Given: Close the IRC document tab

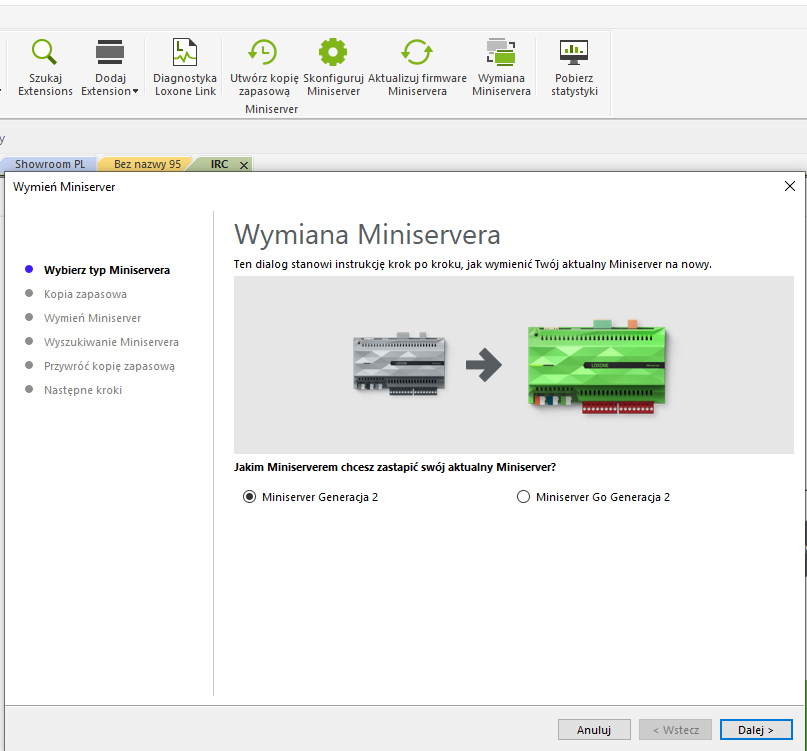Looking at the screenshot, I should (242, 165).
